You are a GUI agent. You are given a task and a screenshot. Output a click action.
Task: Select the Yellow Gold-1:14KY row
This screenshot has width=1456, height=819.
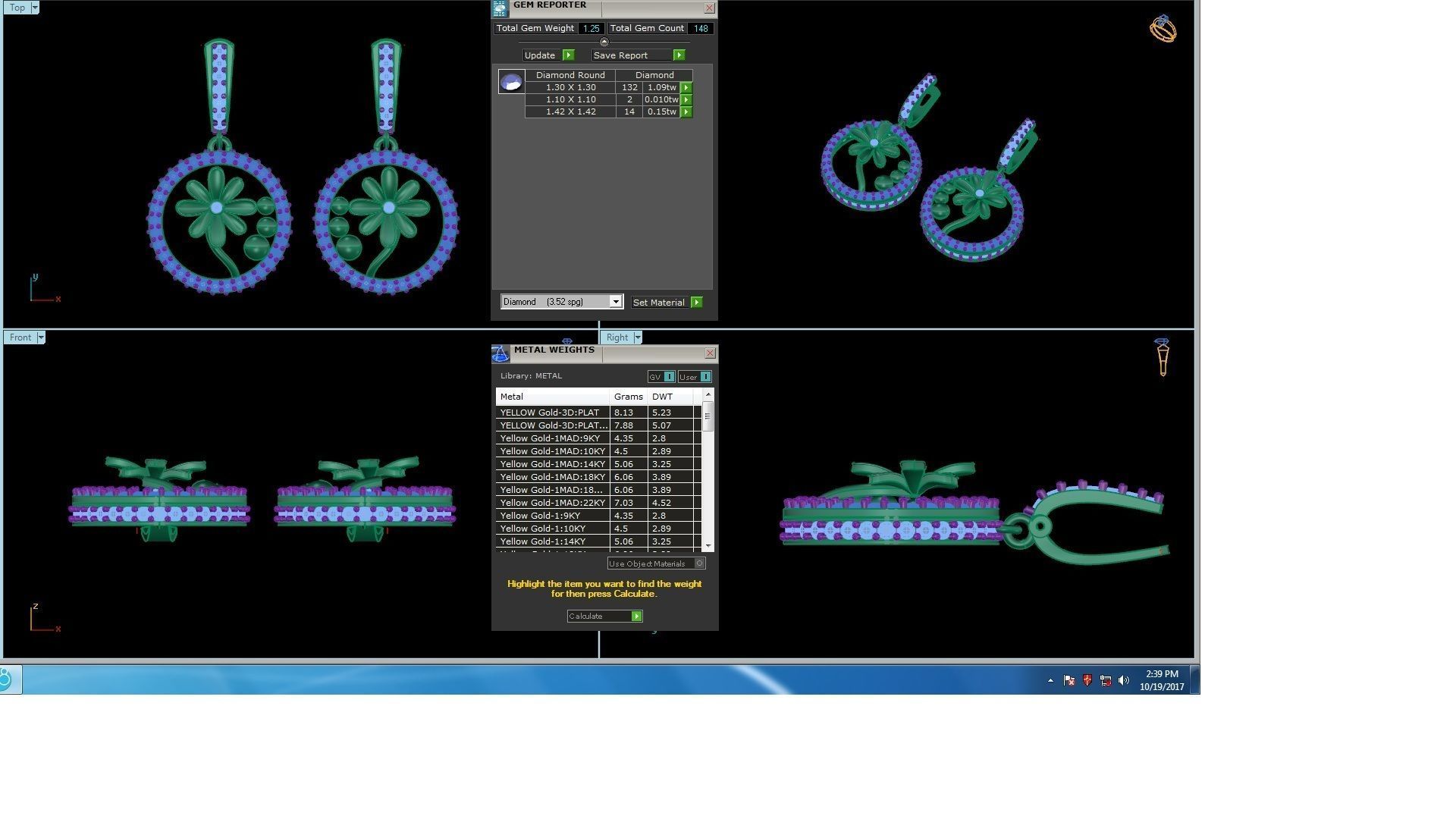pyautogui.click(x=598, y=541)
